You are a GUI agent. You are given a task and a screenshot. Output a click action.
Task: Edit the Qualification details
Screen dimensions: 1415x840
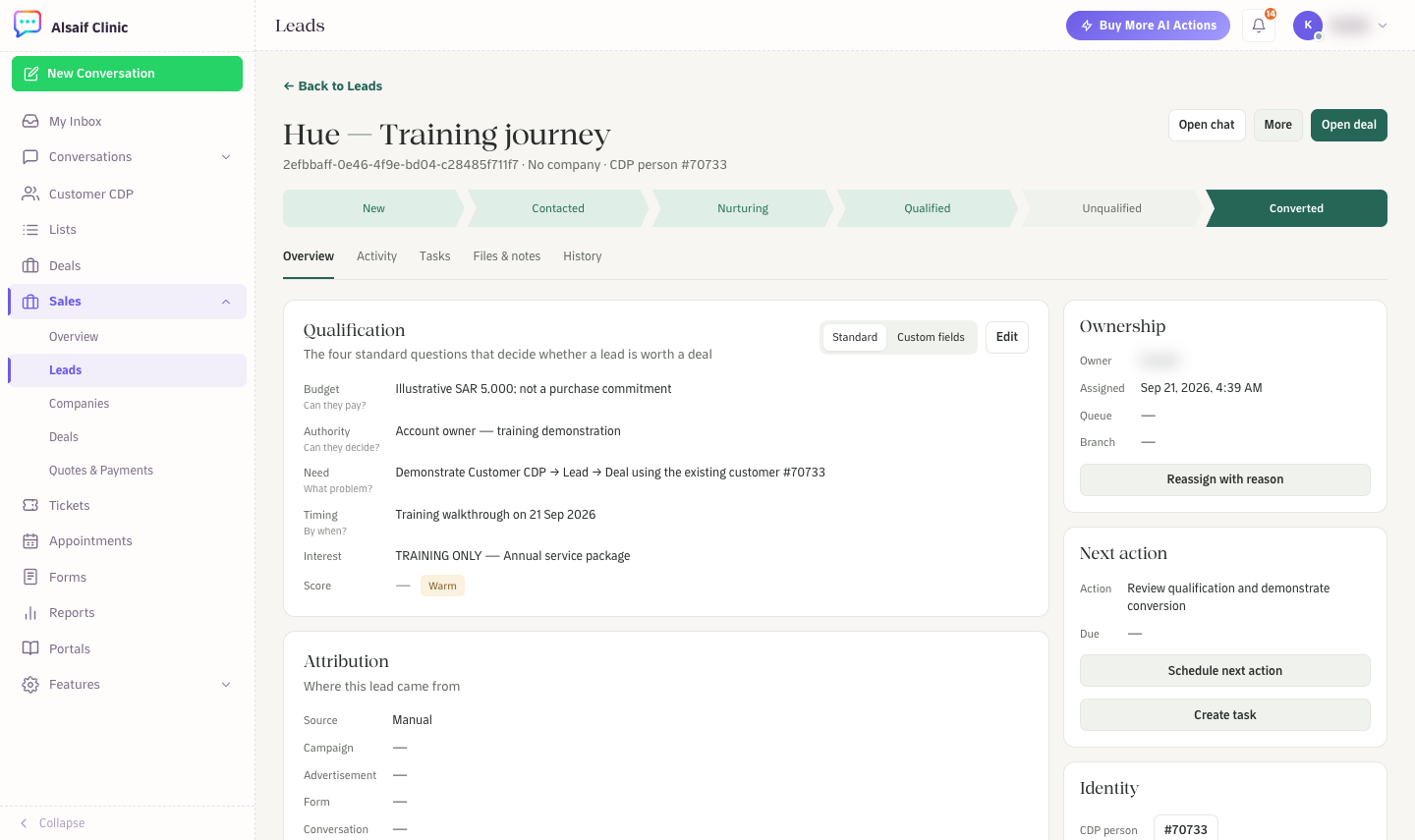point(1007,337)
